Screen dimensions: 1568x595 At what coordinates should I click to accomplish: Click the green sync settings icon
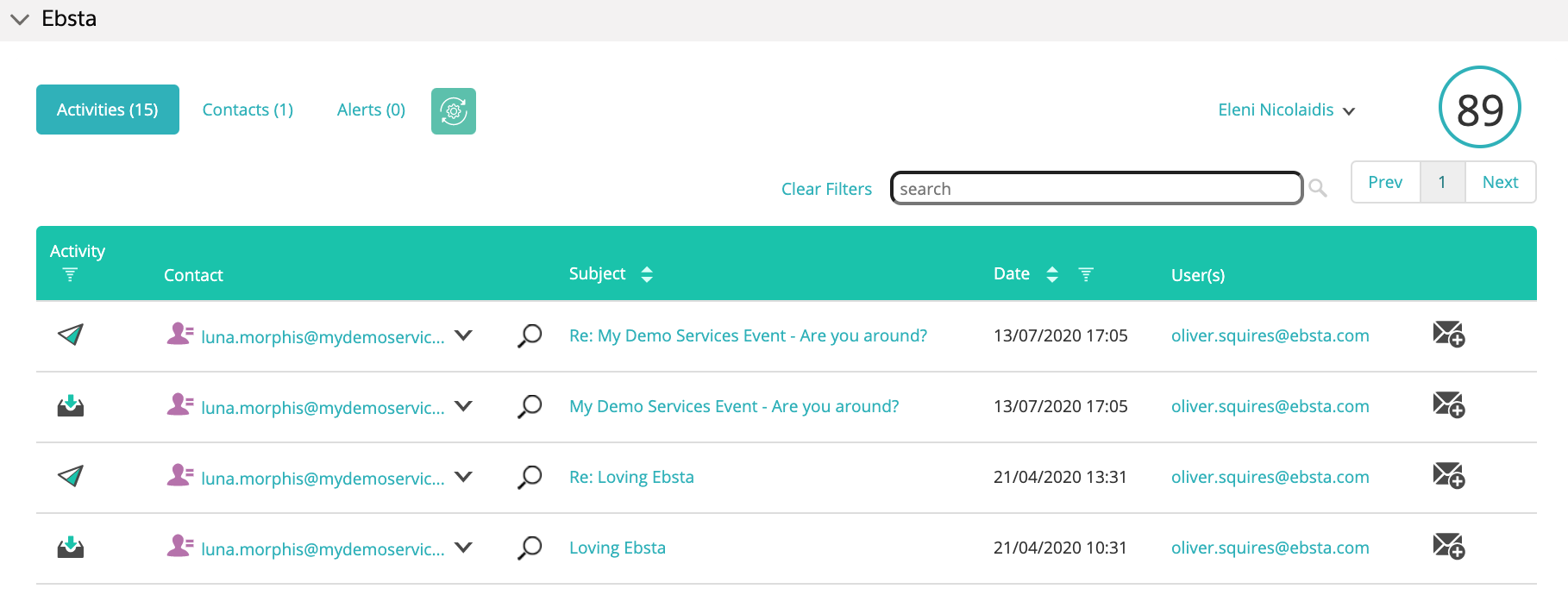(453, 111)
